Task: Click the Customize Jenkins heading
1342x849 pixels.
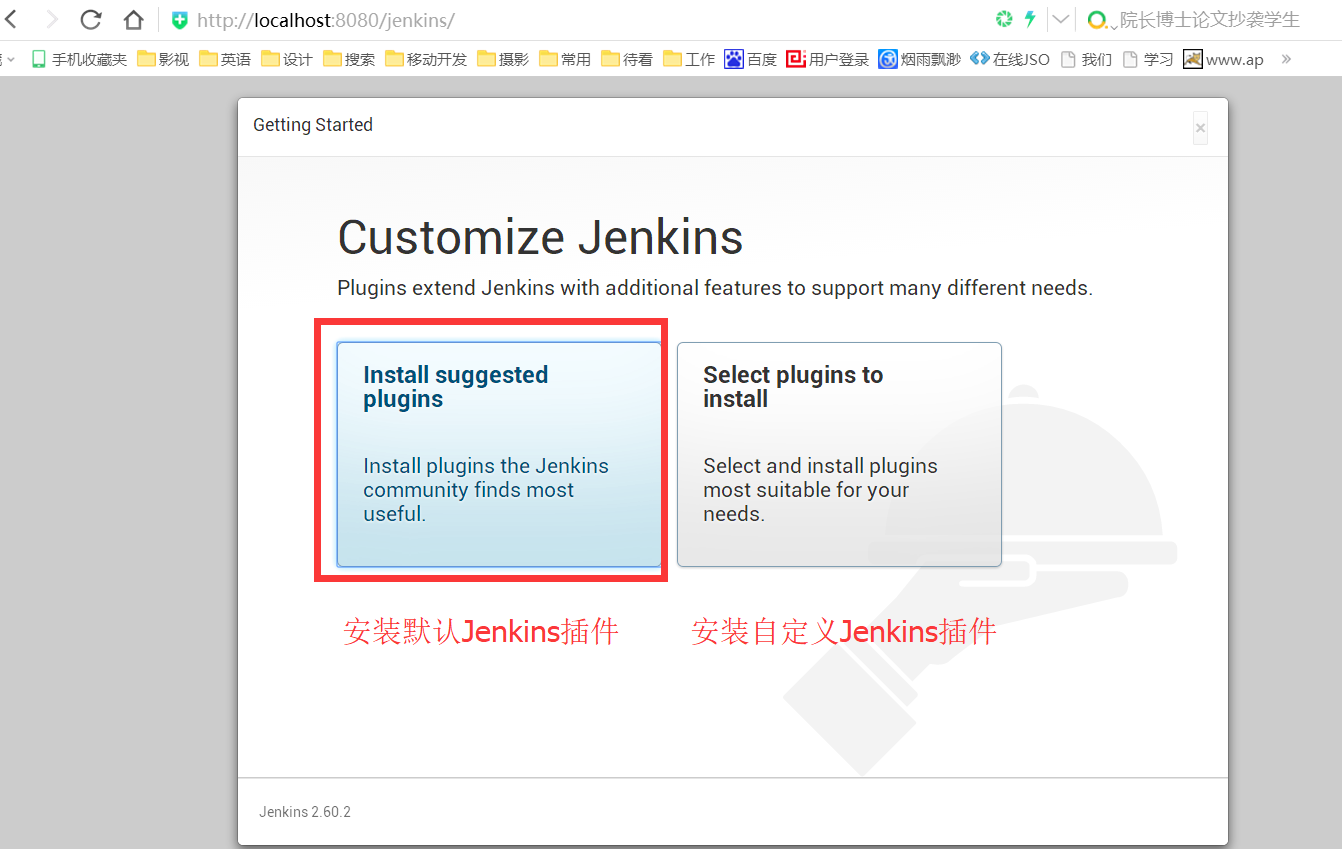Action: pyautogui.click(x=540, y=238)
